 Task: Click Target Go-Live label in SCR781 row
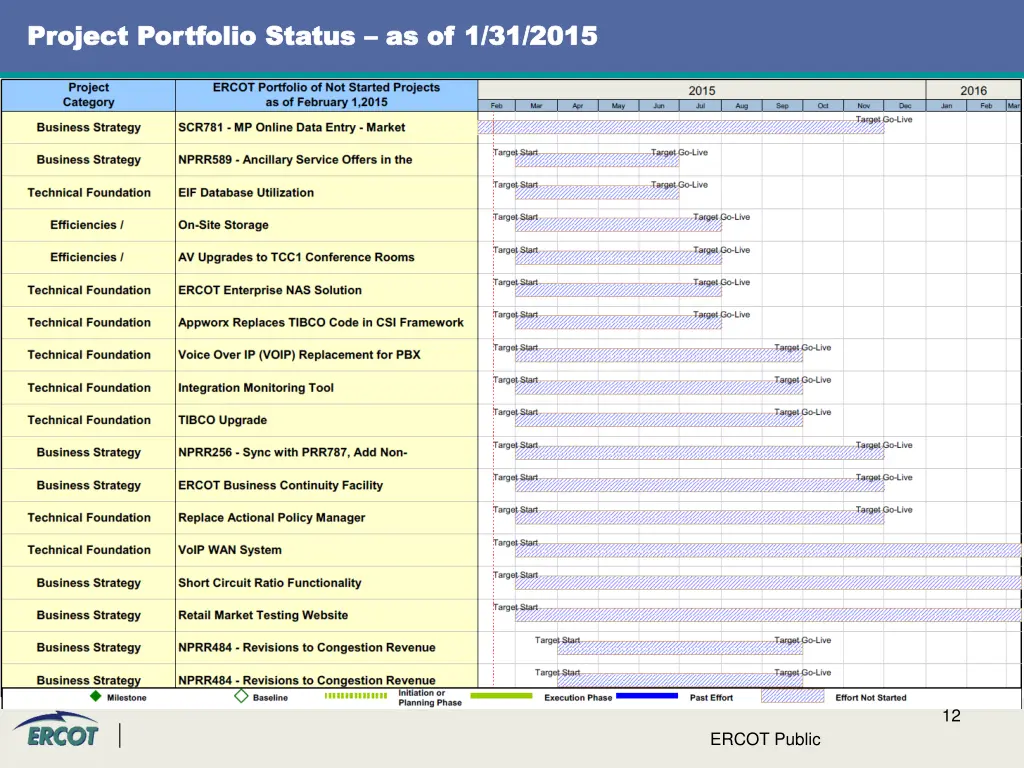(884, 120)
